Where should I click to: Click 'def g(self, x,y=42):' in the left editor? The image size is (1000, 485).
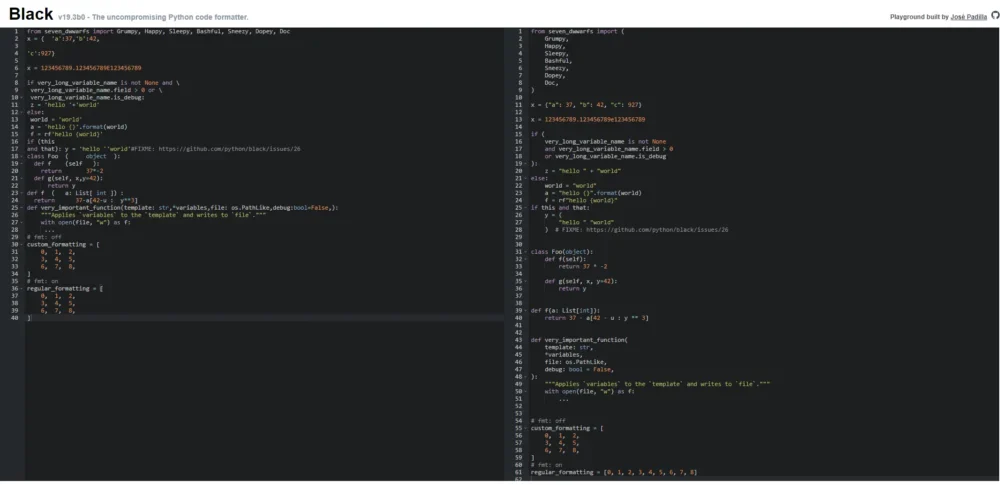[68, 178]
